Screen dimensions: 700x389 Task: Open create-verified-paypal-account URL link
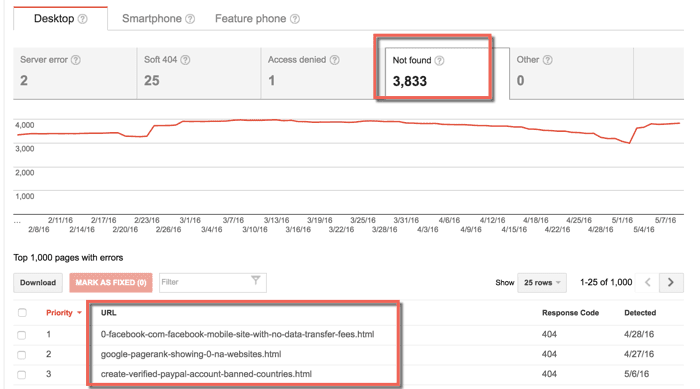tap(206, 374)
